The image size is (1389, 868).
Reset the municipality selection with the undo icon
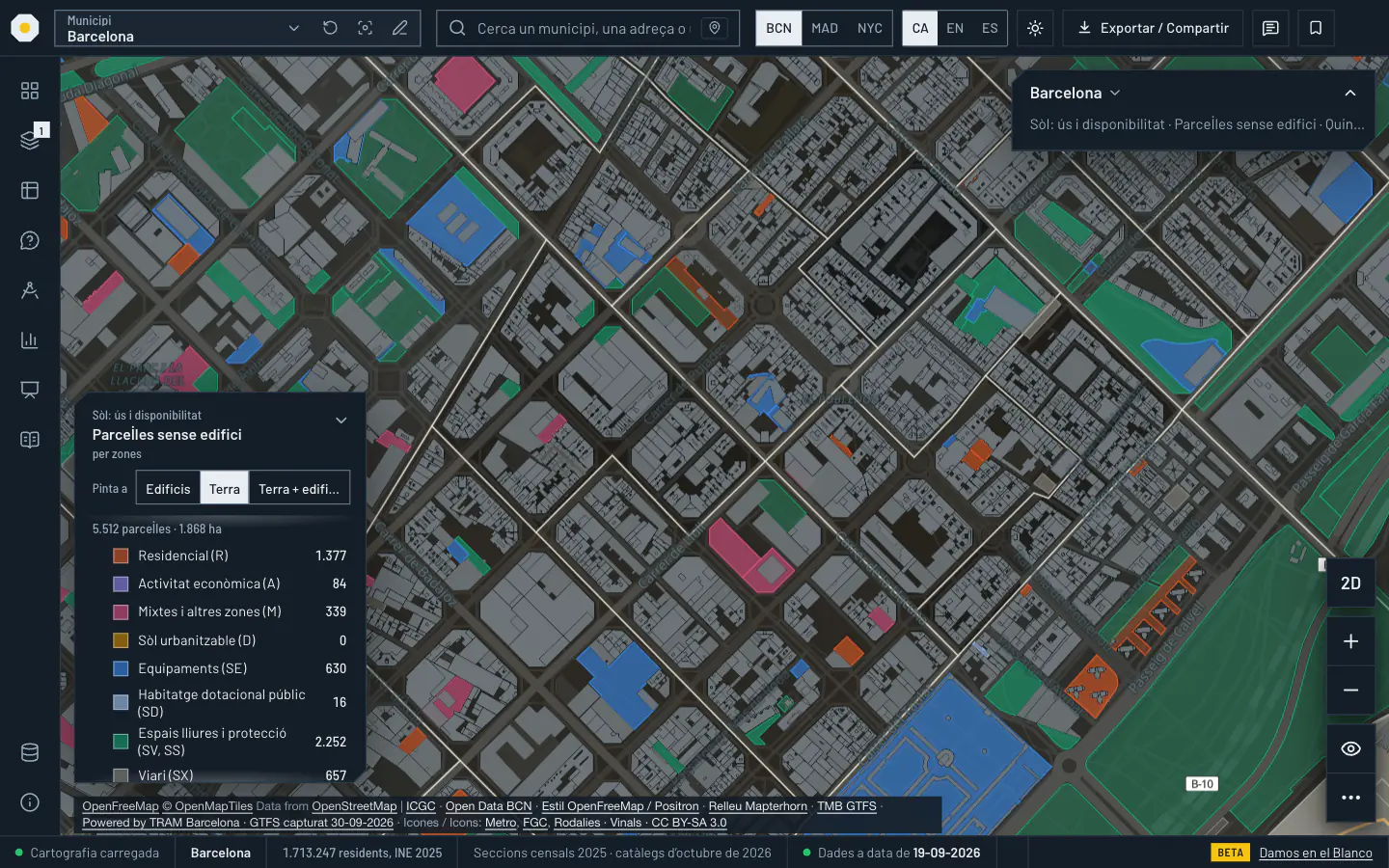click(x=330, y=28)
